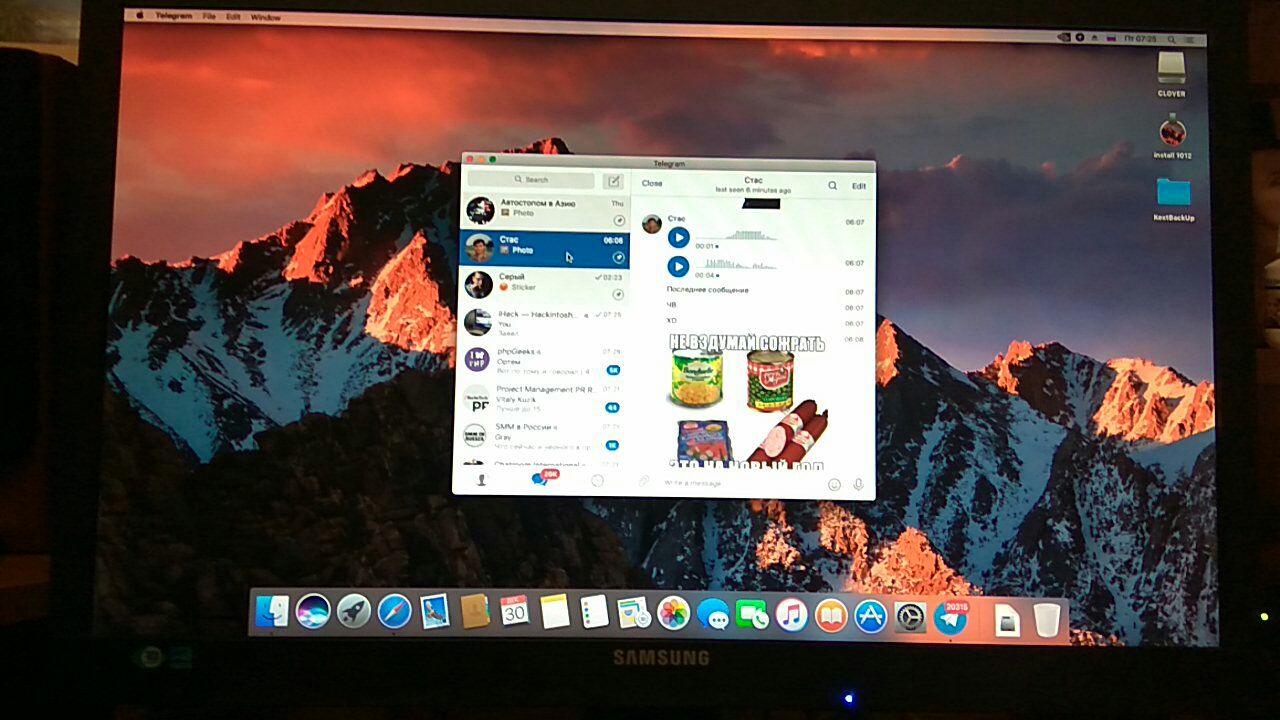
Task: Open iTunes from the Dock
Action: click(792, 615)
